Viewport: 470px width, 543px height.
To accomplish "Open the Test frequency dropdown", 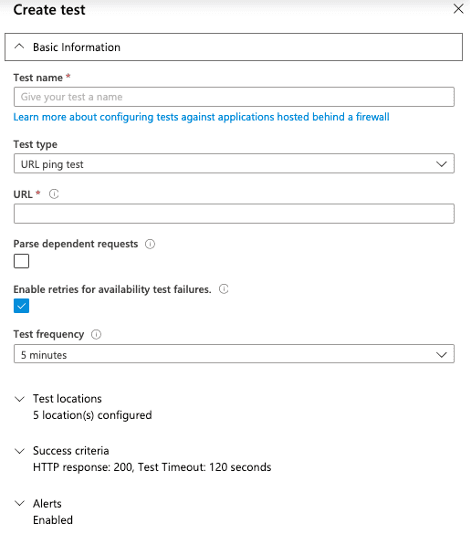I will (234, 354).
